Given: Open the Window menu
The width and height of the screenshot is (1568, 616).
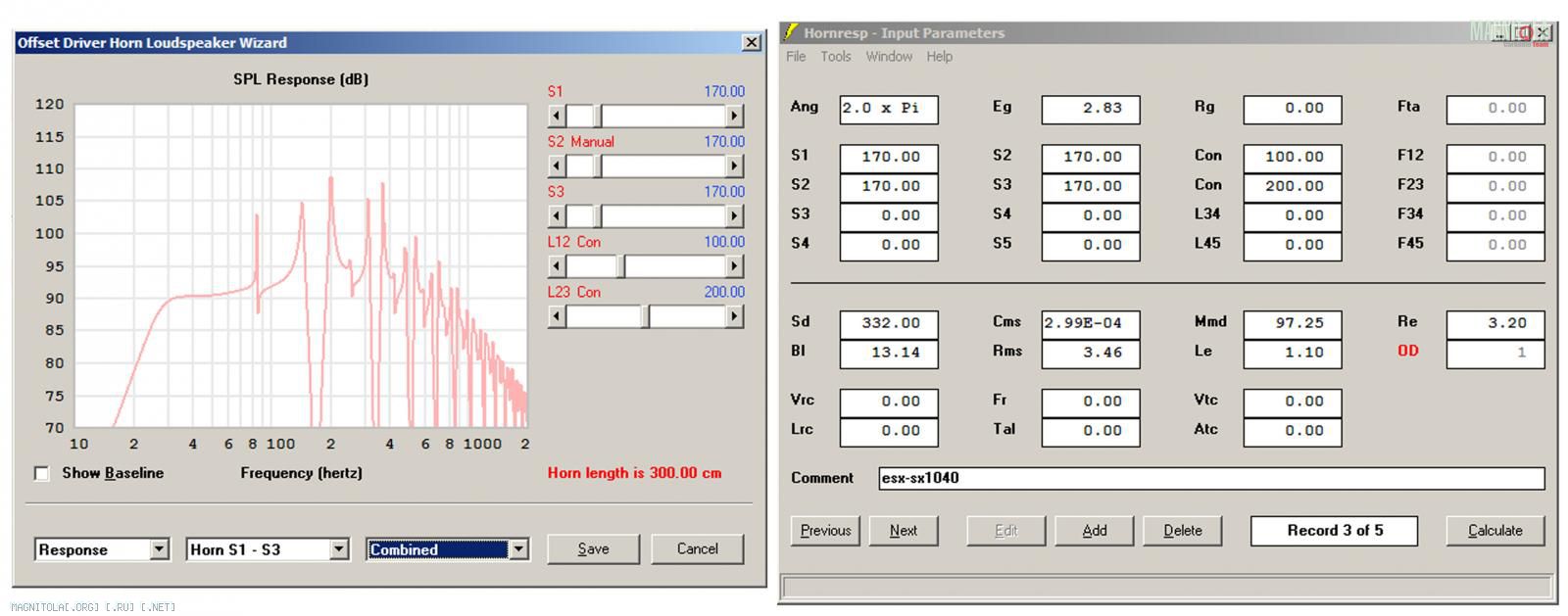Looking at the screenshot, I should tap(888, 57).
